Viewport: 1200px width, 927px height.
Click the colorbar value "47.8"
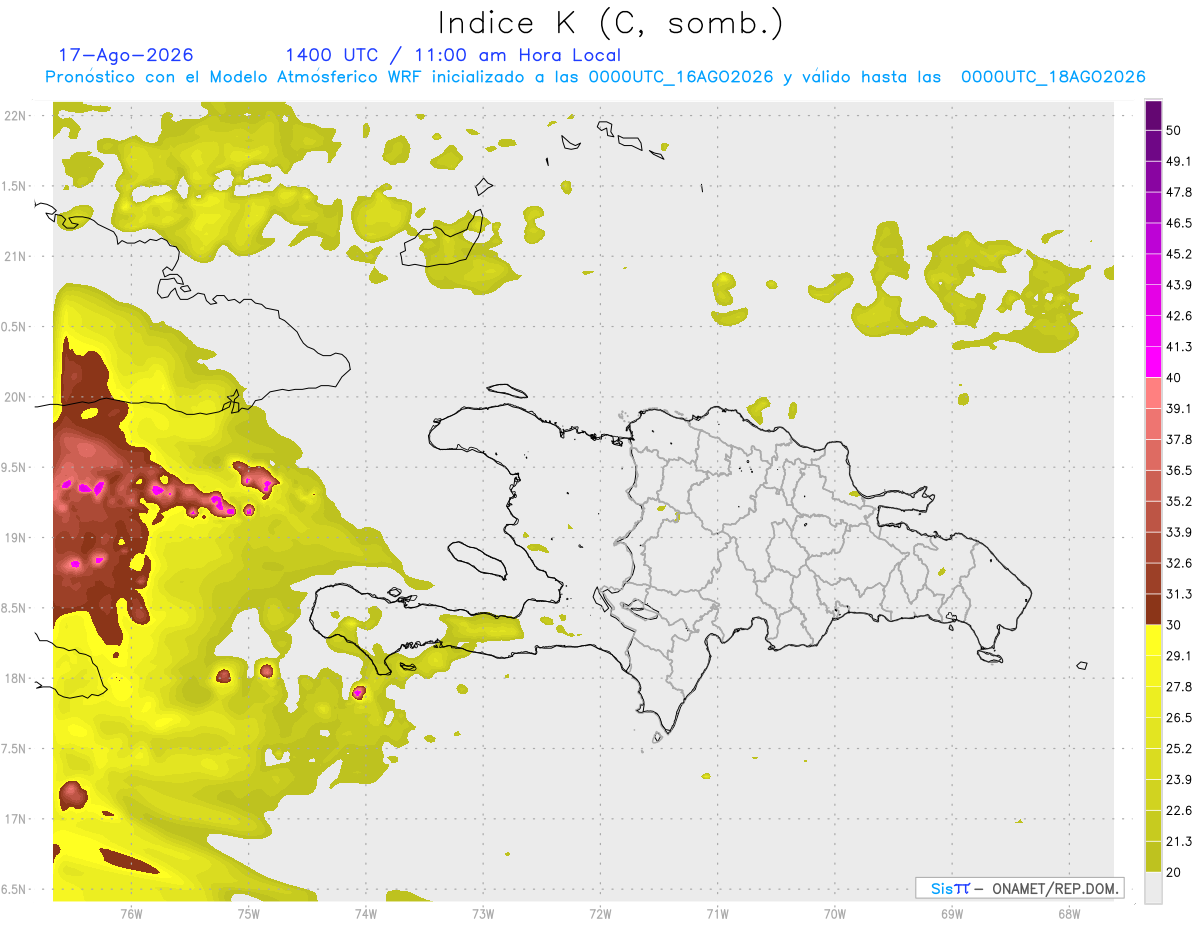(x=1179, y=192)
